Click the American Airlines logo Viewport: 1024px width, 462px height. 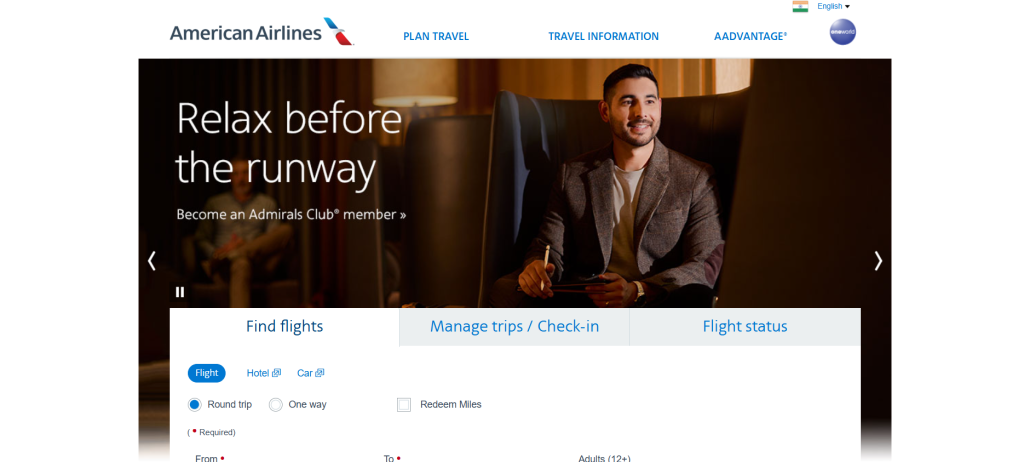click(262, 32)
